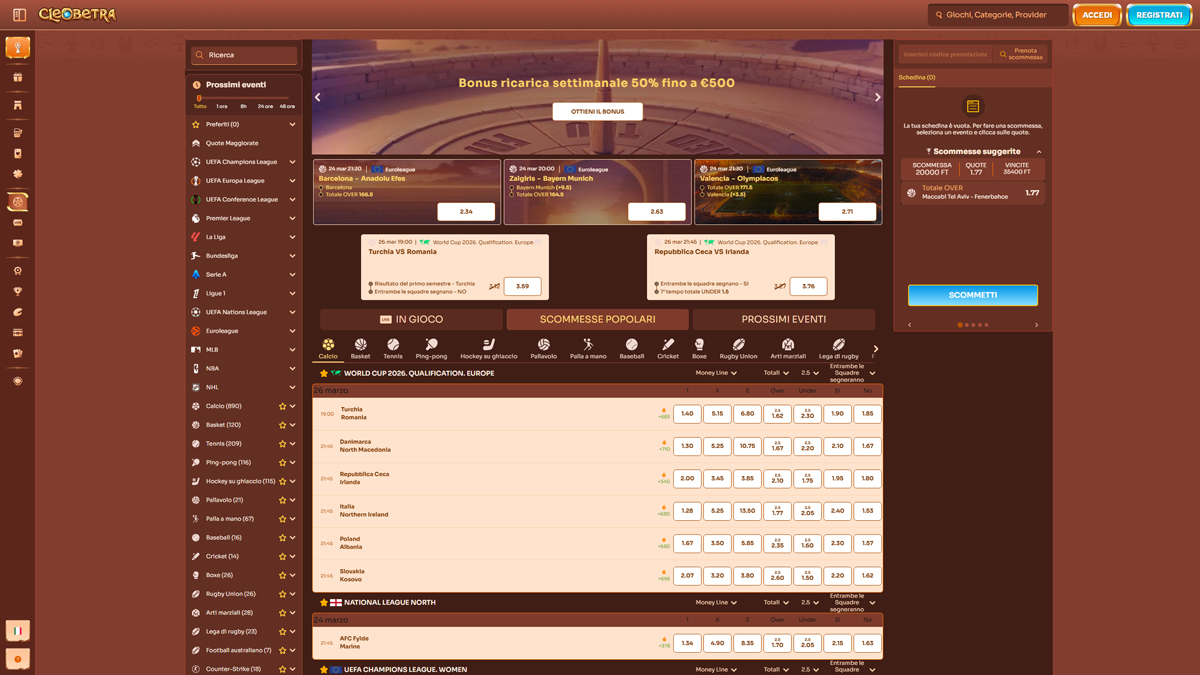The height and width of the screenshot is (675, 1200).
Task: Click the Hockey su ghiaccio sport icon
Action: click(489, 345)
